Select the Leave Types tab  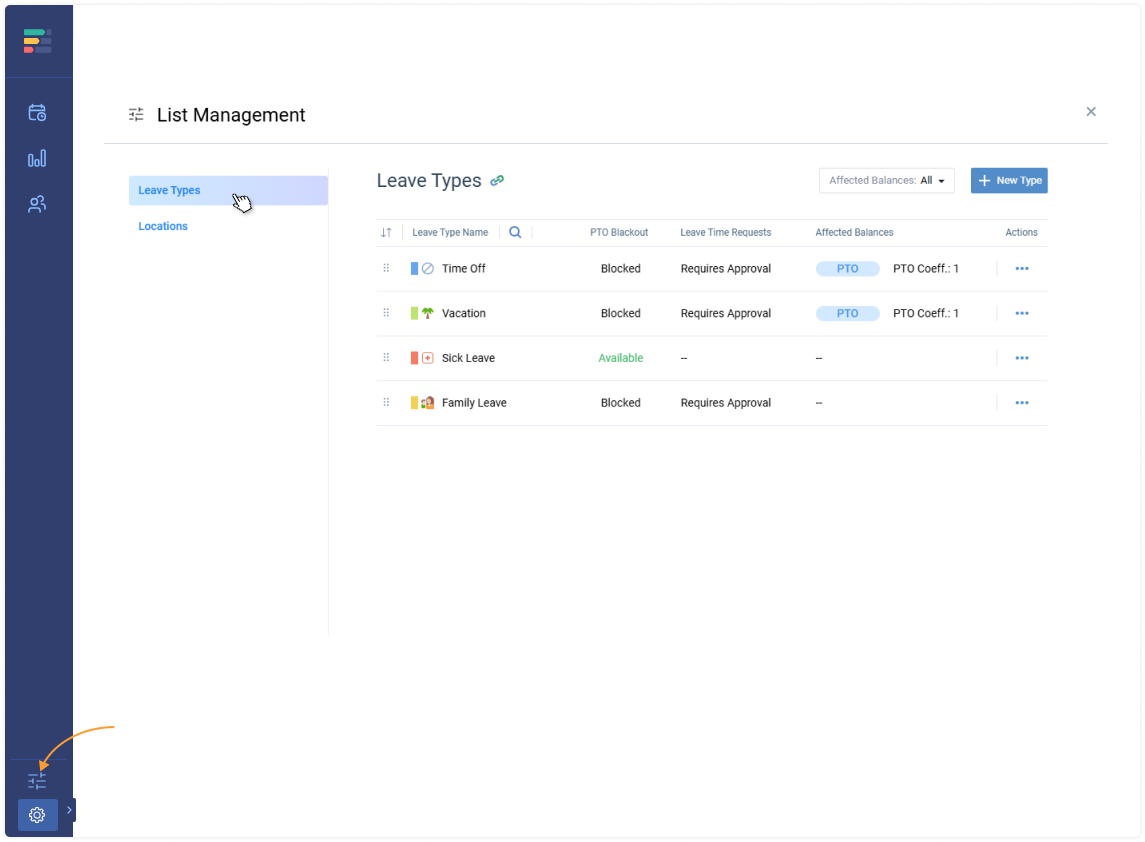pos(228,190)
